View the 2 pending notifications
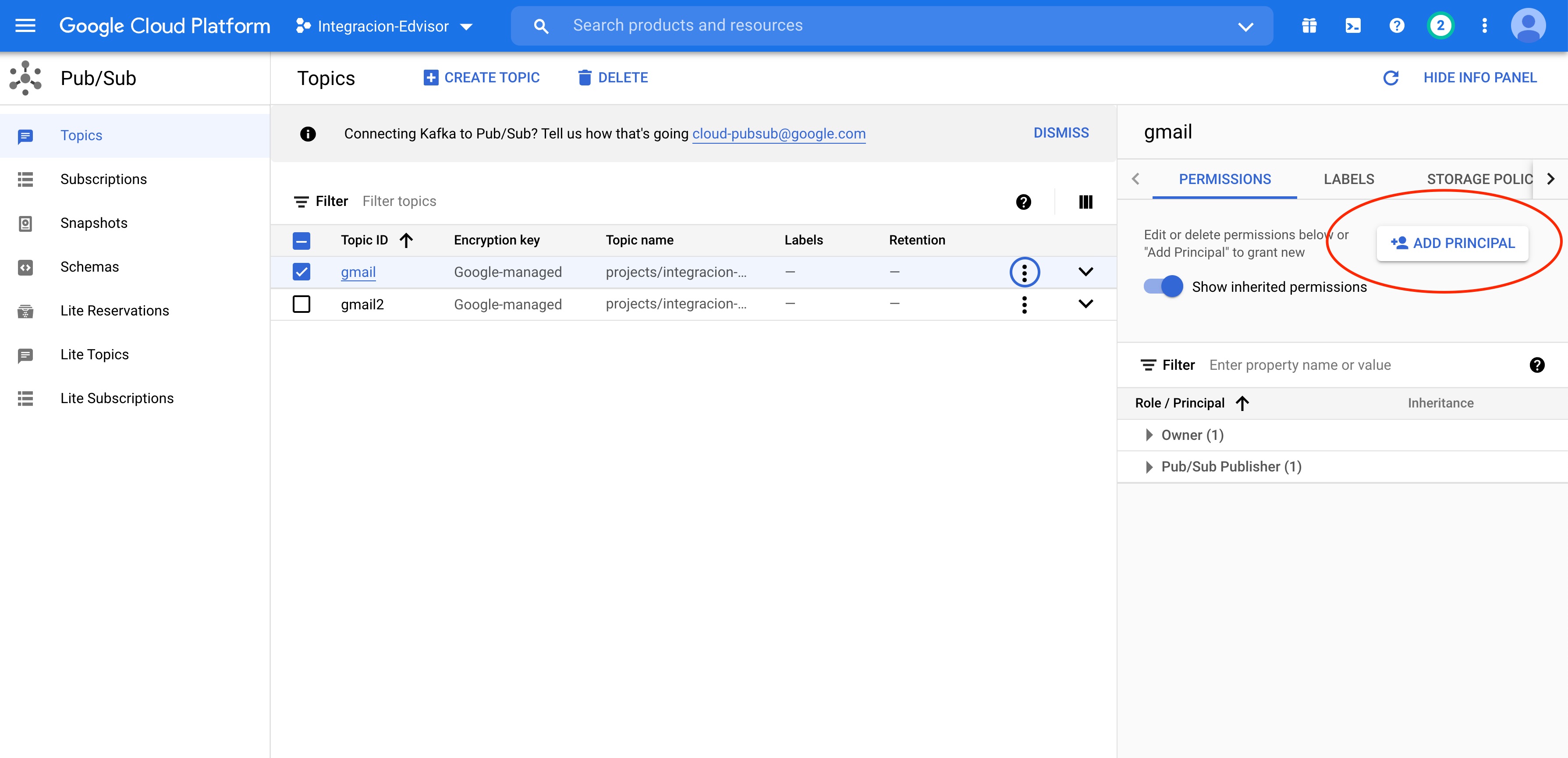 (1440, 25)
